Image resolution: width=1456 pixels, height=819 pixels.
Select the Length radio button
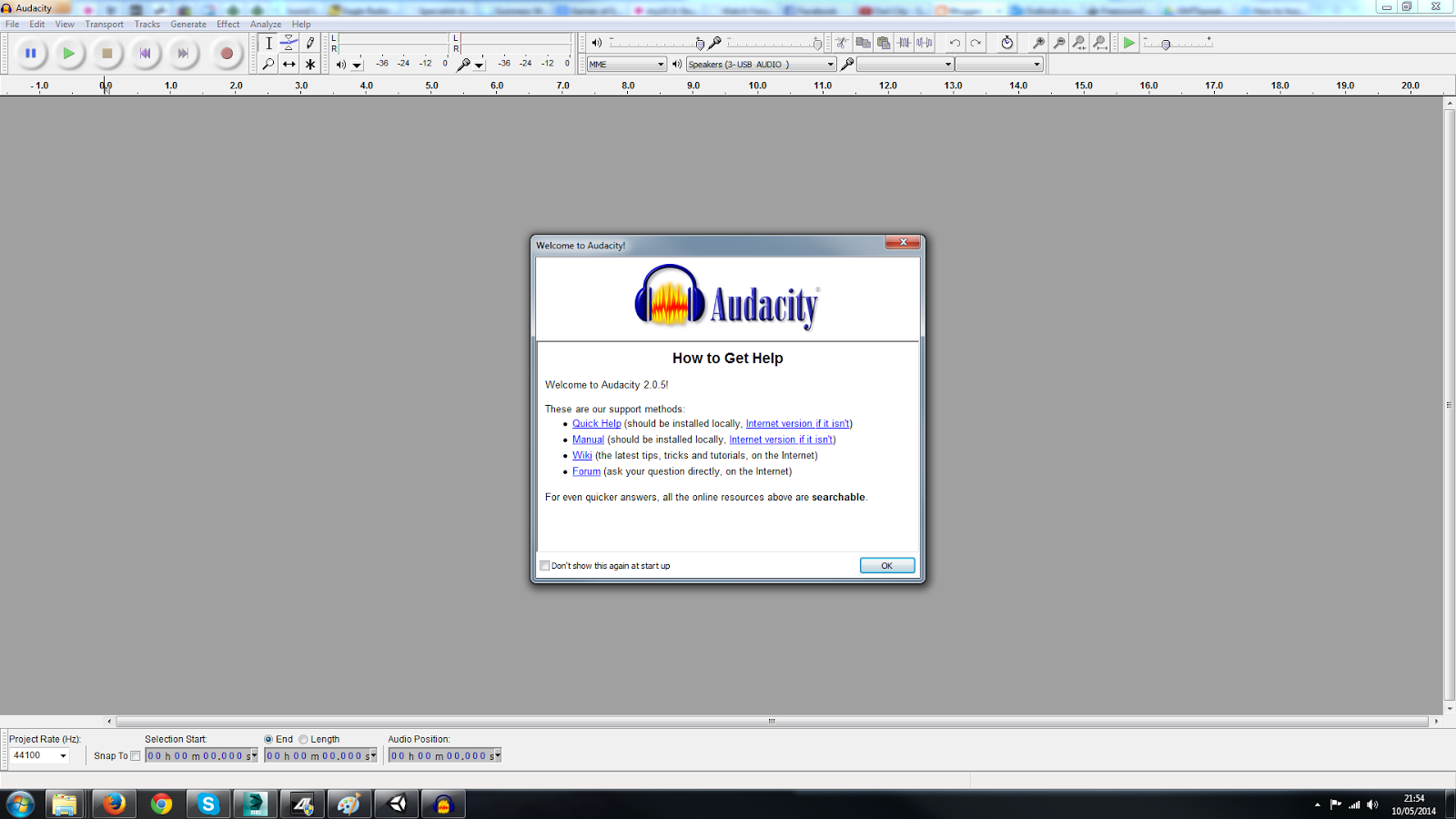click(x=304, y=740)
